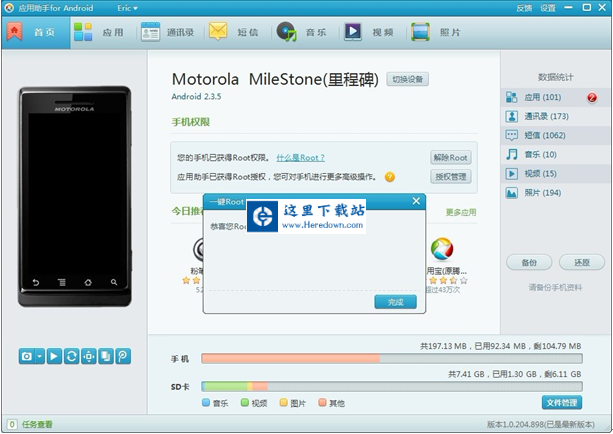Click the 视频 green legend swatch
The width and height of the screenshot is (613, 434).
click(245, 402)
